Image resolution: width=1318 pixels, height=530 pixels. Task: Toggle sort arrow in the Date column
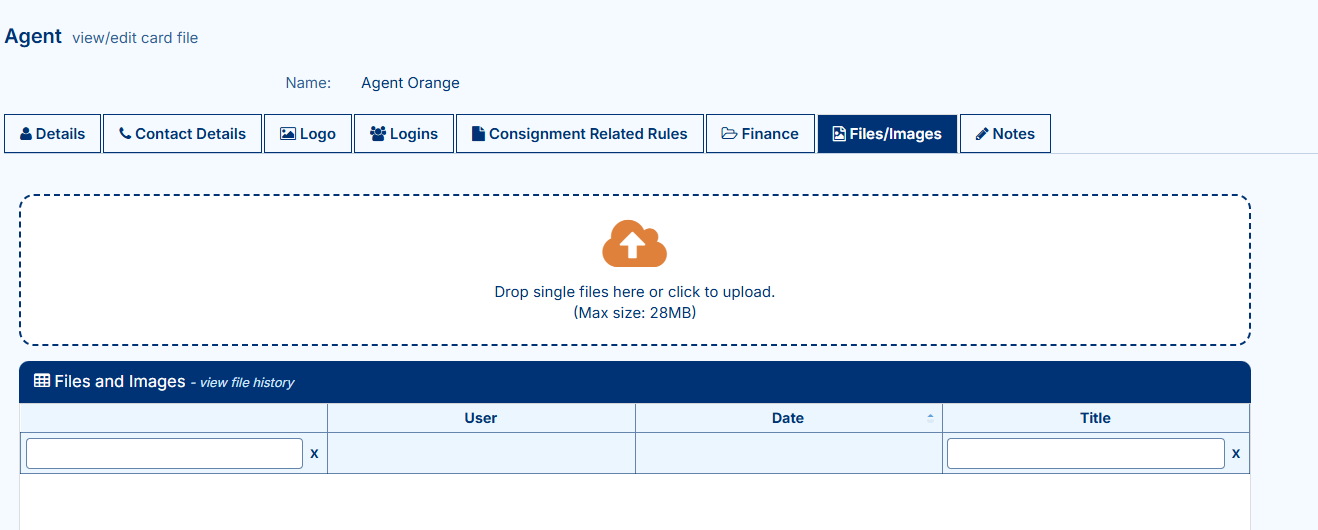point(930,418)
